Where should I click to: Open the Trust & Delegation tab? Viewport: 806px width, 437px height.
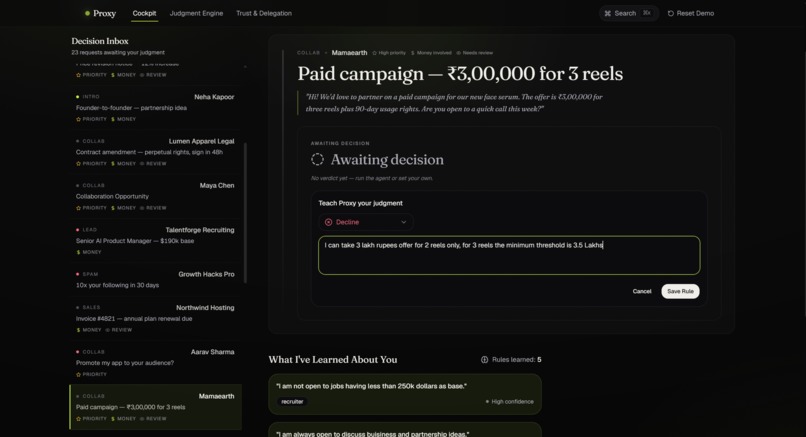[264, 13]
